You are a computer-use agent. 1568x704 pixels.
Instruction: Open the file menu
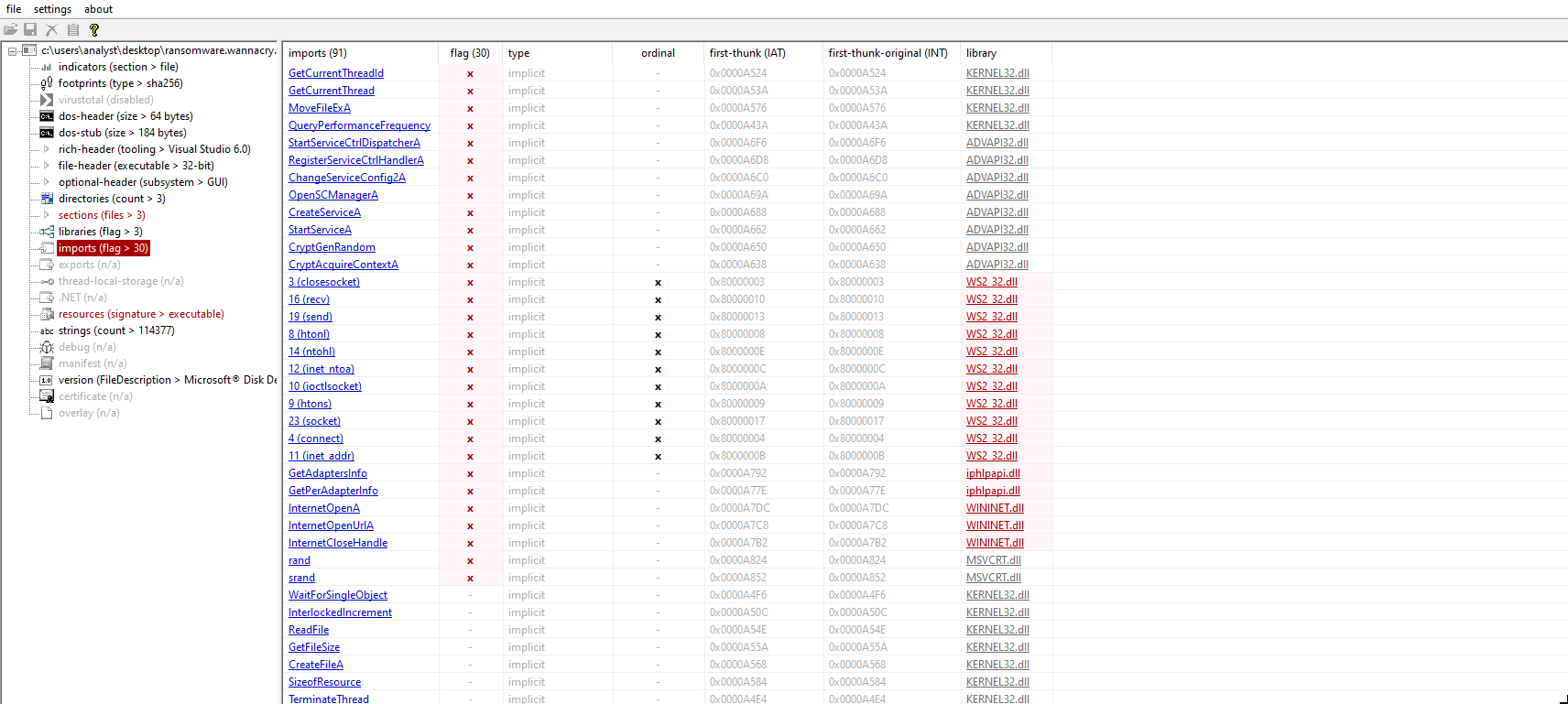pos(14,9)
